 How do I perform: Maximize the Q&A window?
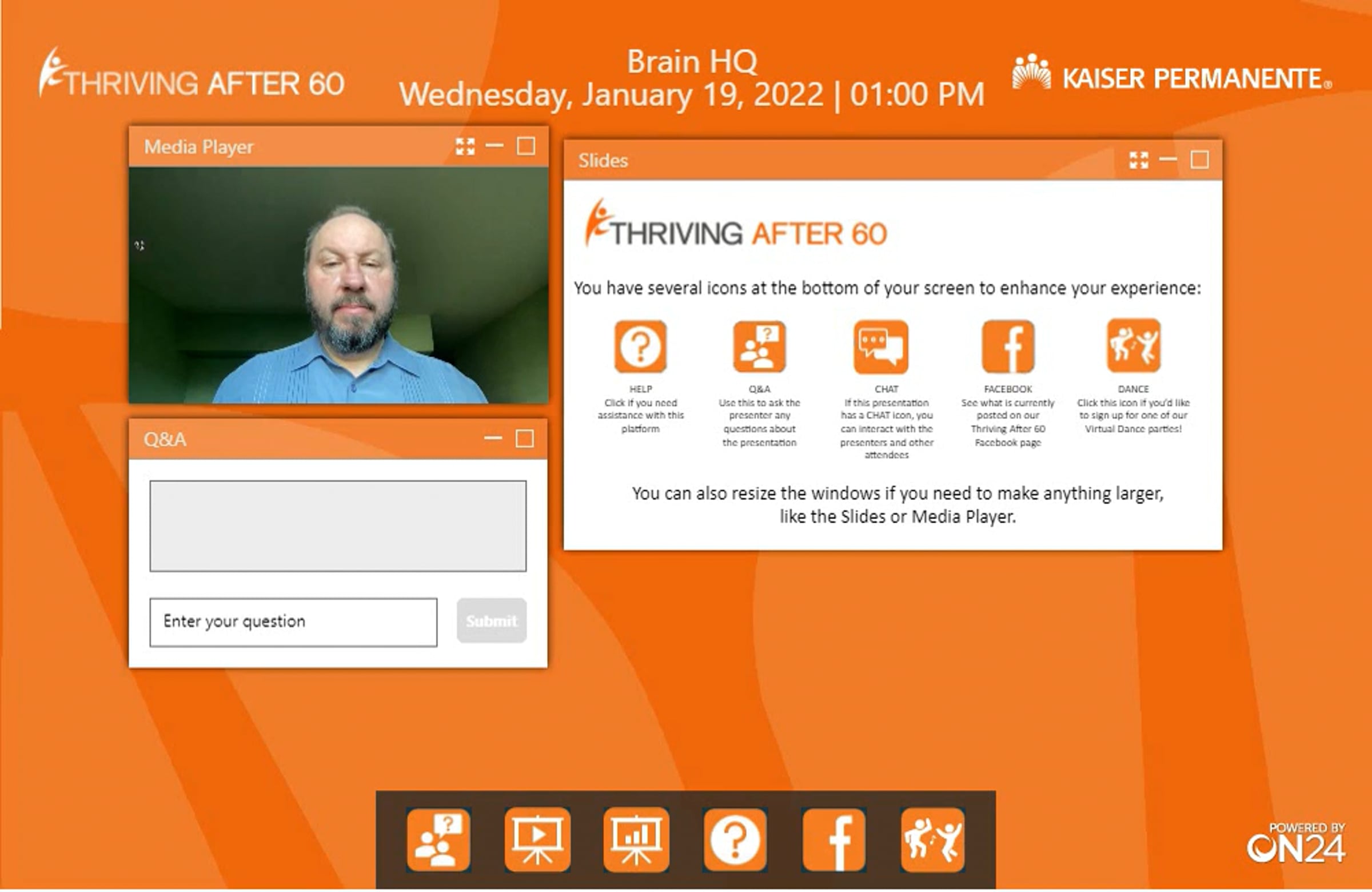[x=525, y=439]
